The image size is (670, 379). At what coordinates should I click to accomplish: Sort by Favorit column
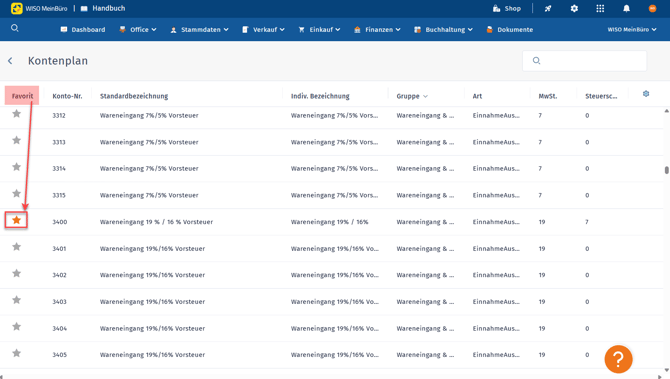click(22, 96)
